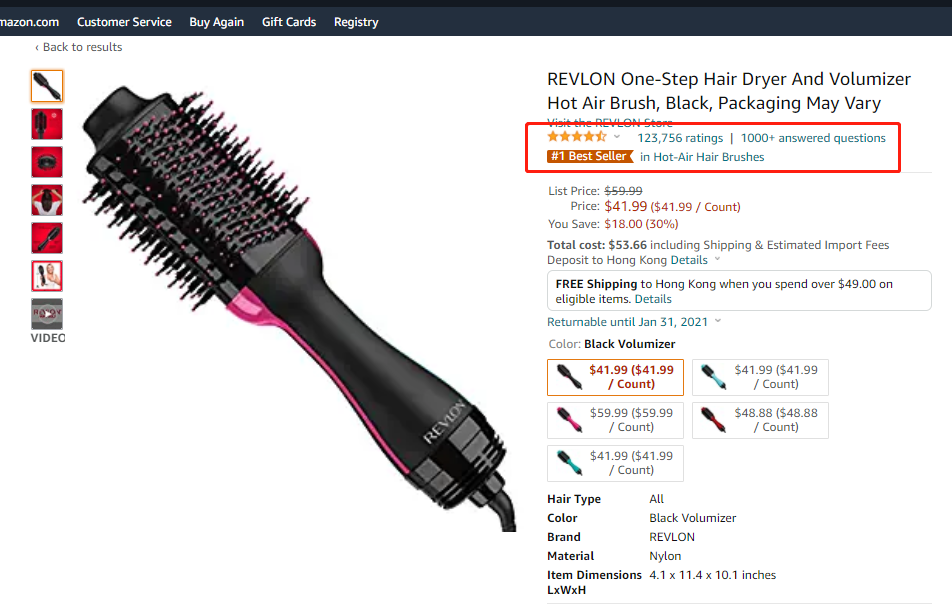Screen dimensions: 952x610
Task: Click the #1 Best Seller badge
Action: pos(590,157)
